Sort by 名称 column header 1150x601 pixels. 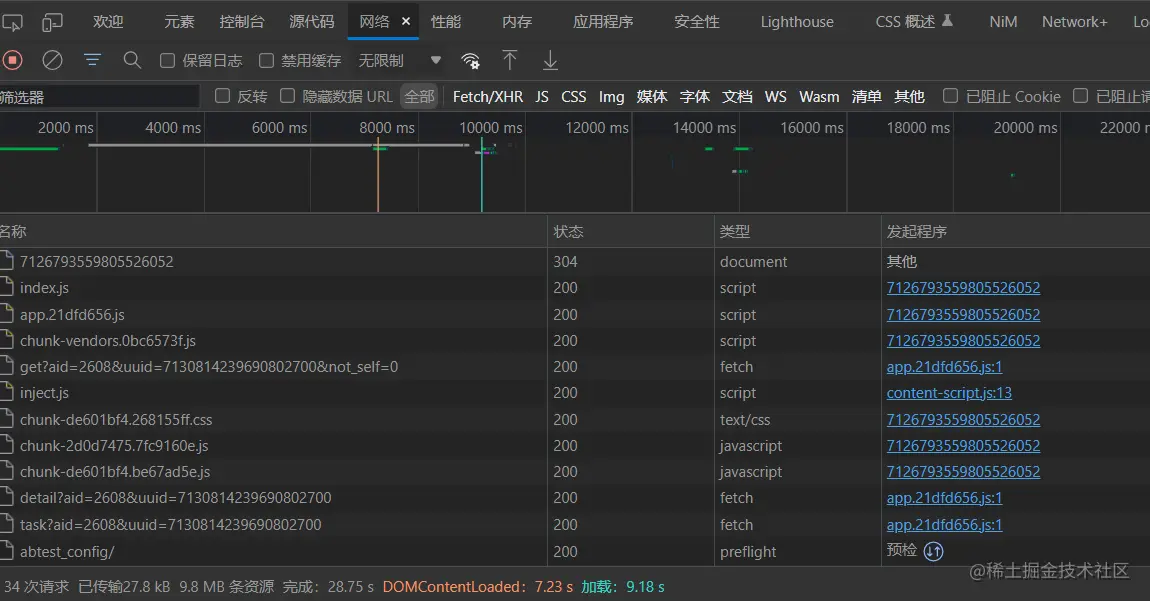[x=273, y=231]
